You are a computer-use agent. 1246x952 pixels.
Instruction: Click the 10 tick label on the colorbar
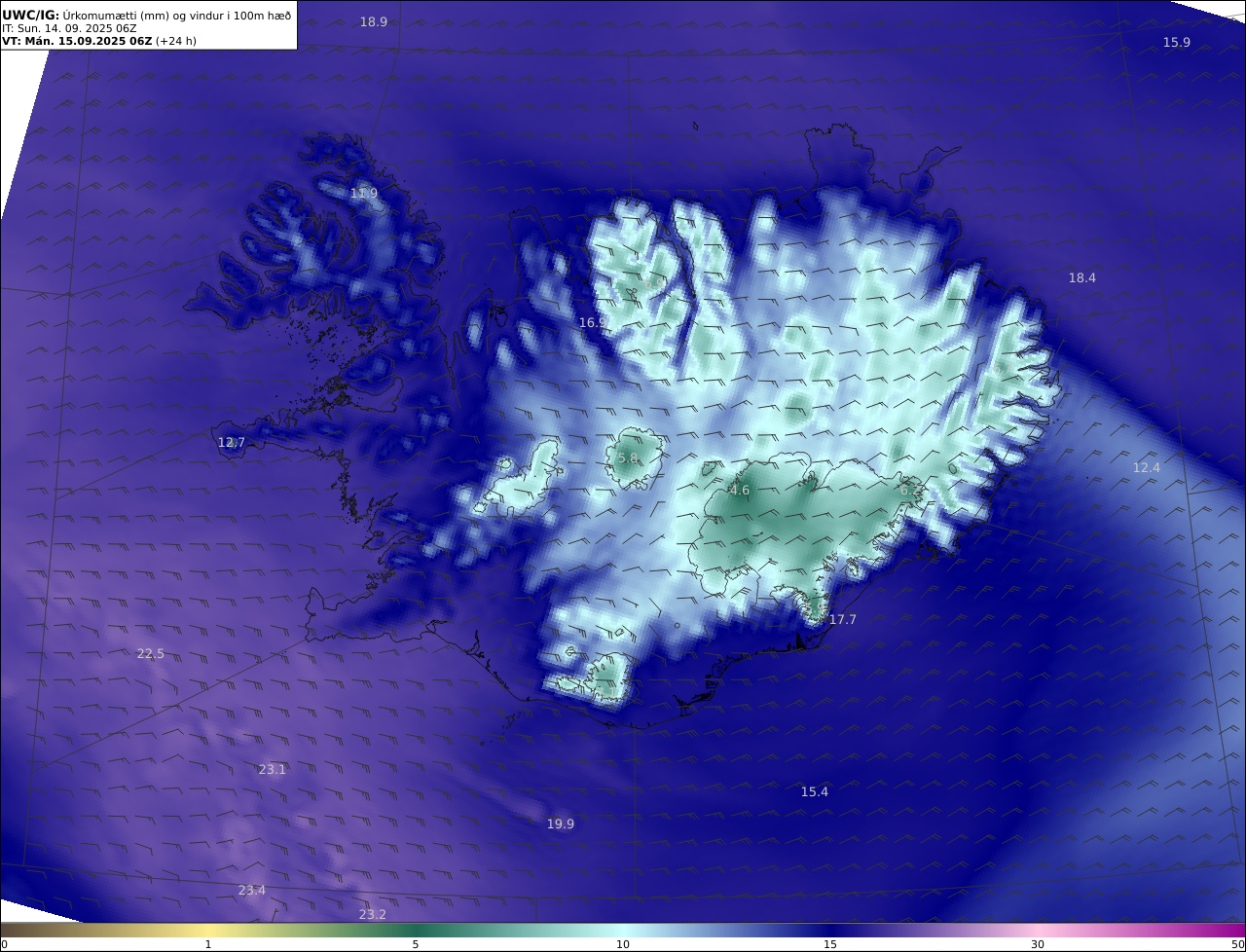tap(623, 944)
